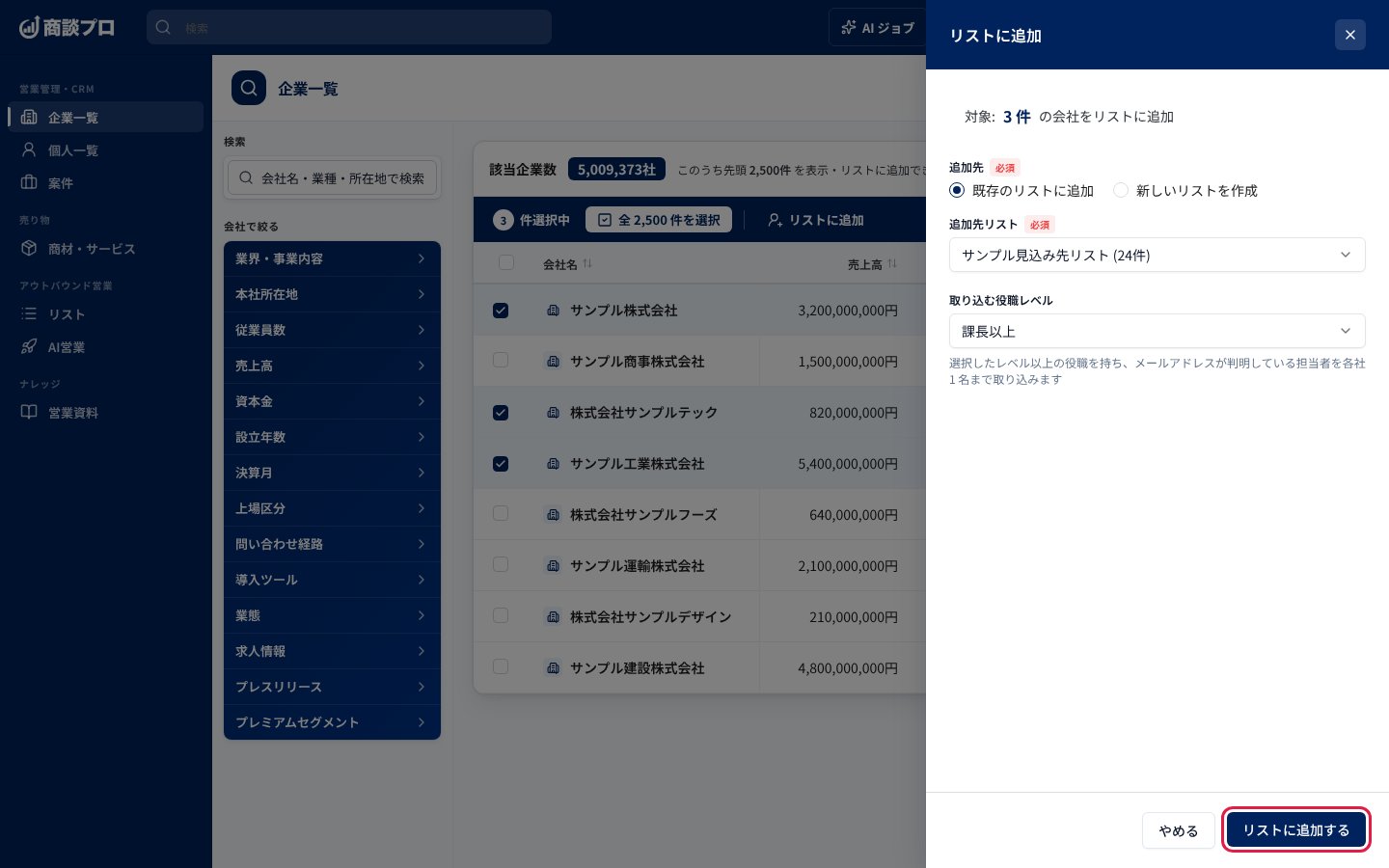Open the 取り込む役職レベル dropdown

(x=1157, y=331)
